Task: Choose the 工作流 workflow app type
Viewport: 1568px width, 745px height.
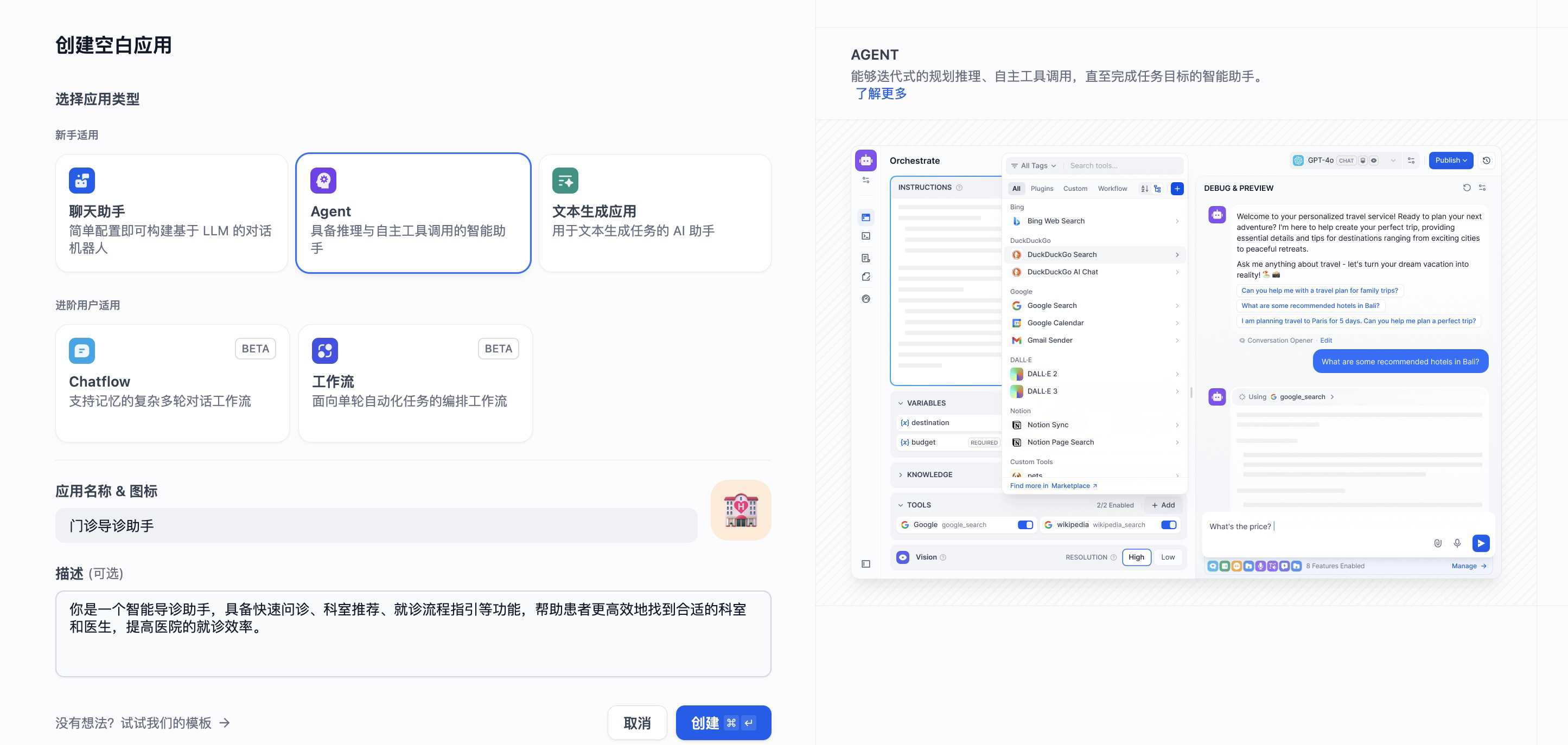Action: pos(415,383)
